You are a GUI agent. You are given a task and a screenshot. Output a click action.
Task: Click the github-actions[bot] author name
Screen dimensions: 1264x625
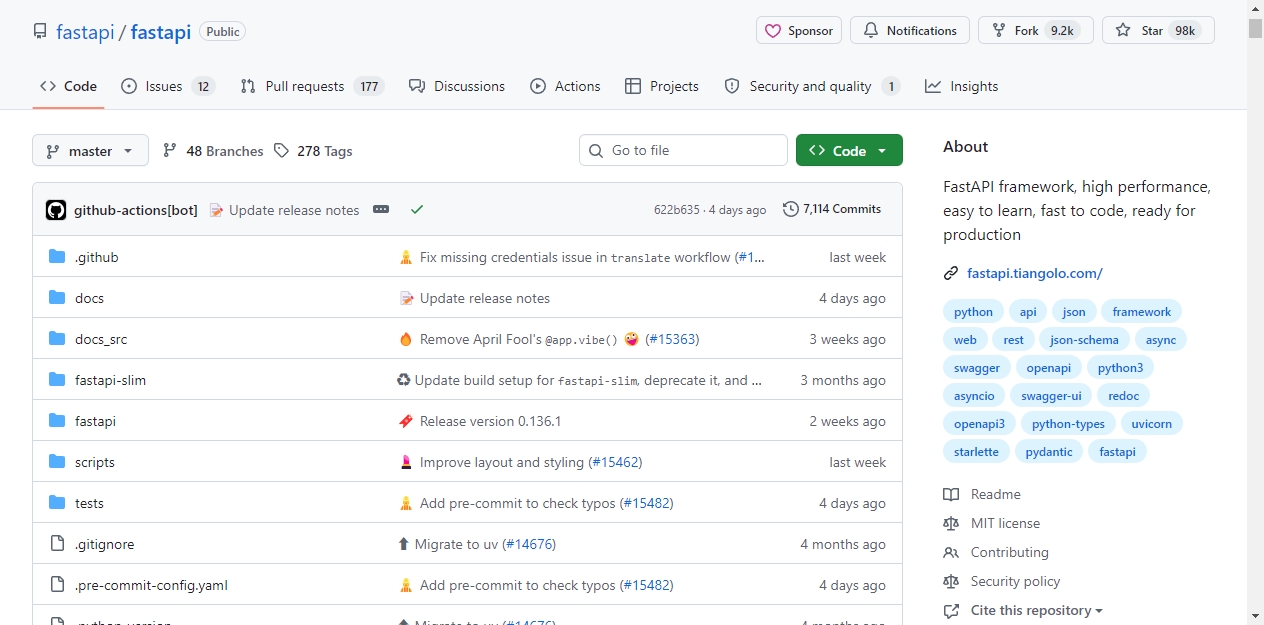click(136, 210)
